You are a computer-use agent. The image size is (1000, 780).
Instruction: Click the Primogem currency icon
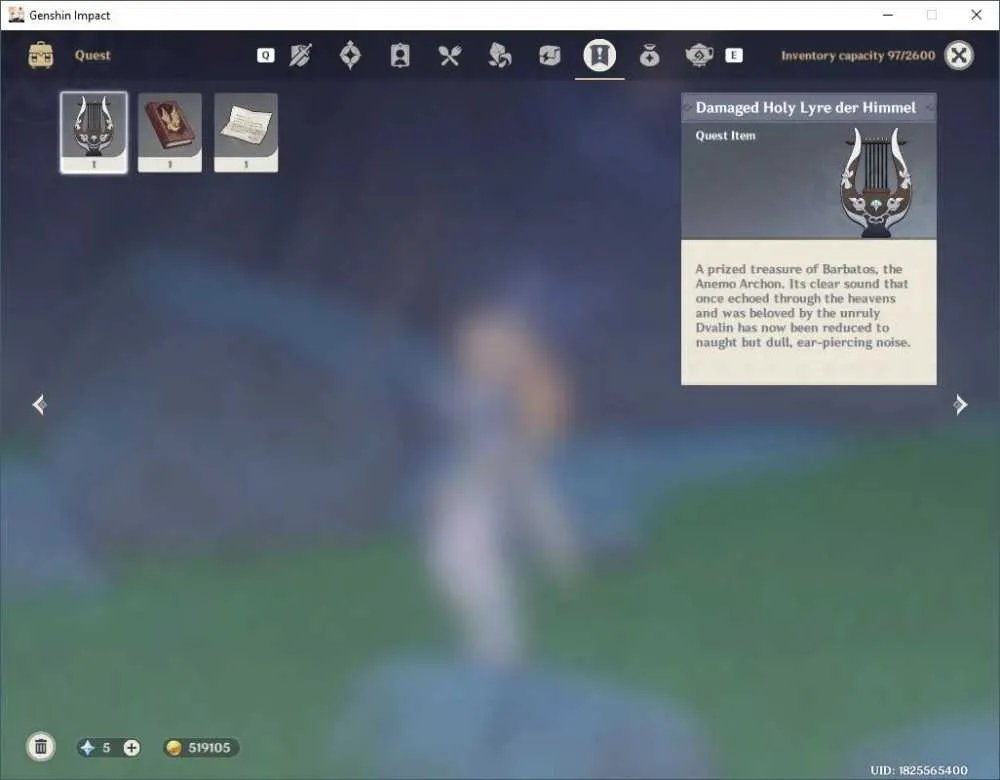(x=87, y=747)
